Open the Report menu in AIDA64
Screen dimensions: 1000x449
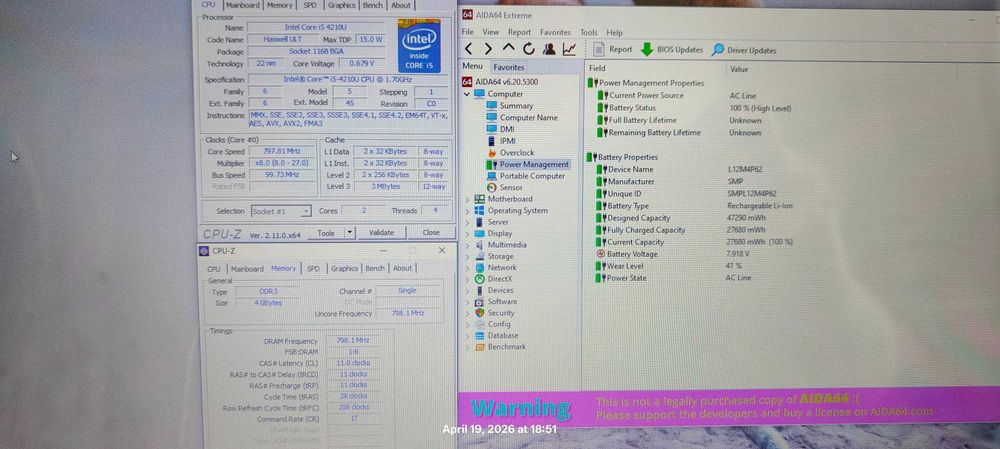(519, 32)
